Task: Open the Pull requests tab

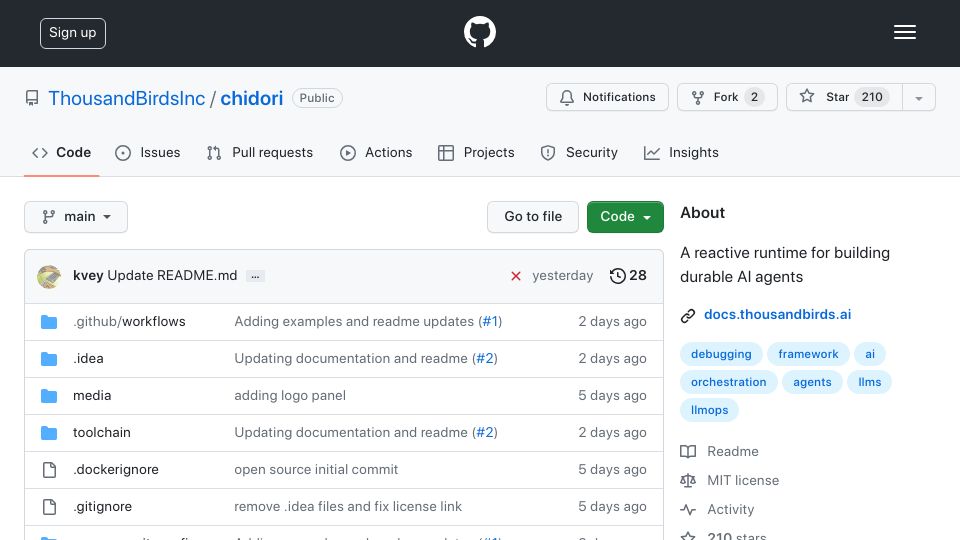Action: (x=260, y=152)
